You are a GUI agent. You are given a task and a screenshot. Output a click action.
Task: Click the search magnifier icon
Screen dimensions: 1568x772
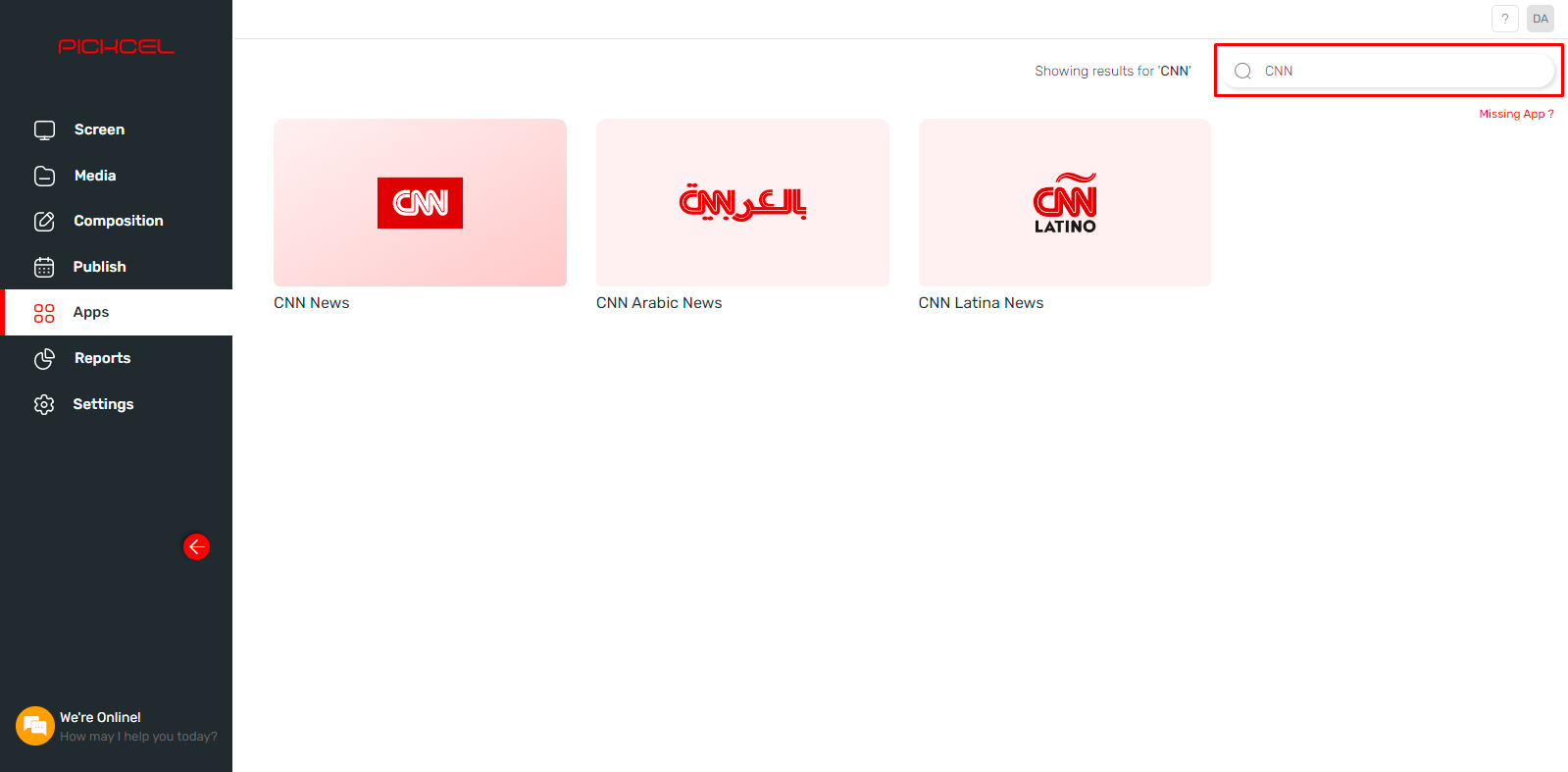1242,71
